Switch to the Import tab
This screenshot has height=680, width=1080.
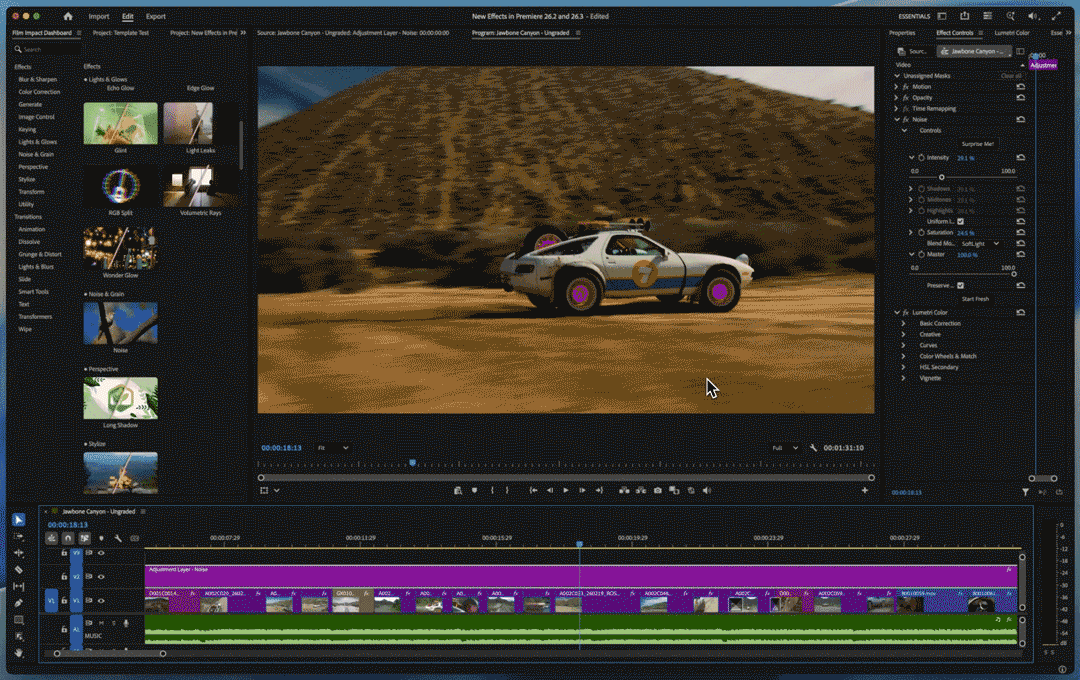[98, 16]
